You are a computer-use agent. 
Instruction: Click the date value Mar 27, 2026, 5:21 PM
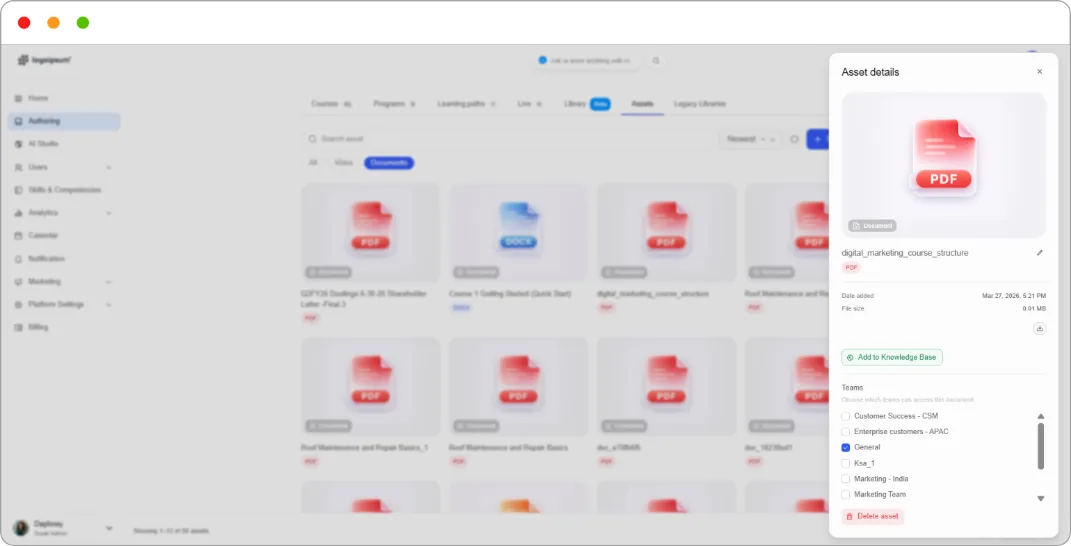click(1014, 296)
